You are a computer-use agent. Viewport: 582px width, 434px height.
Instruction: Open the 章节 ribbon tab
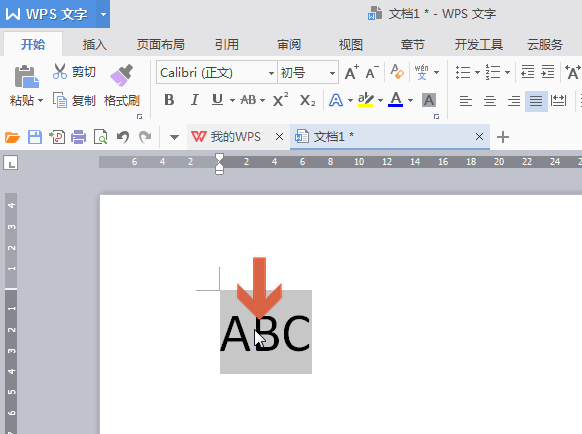[x=412, y=45]
